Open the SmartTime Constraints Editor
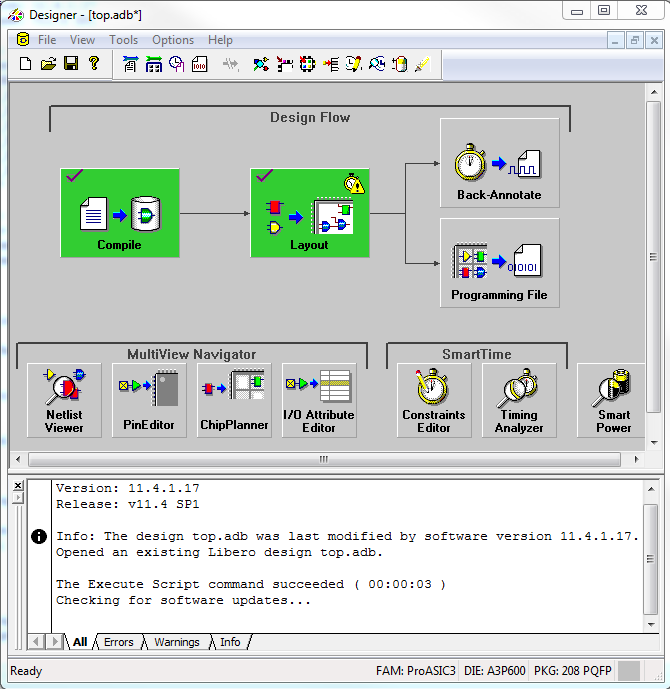 tap(434, 400)
